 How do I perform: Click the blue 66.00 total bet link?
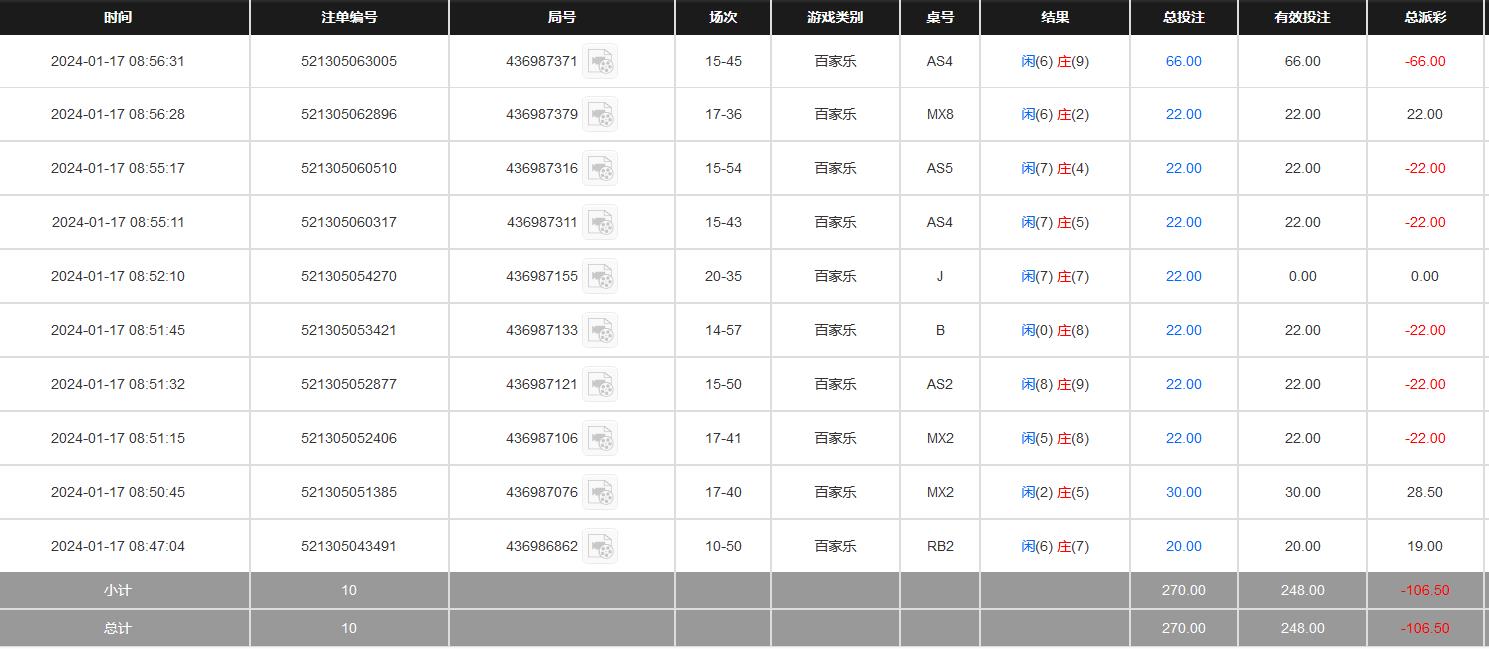point(1183,61)
